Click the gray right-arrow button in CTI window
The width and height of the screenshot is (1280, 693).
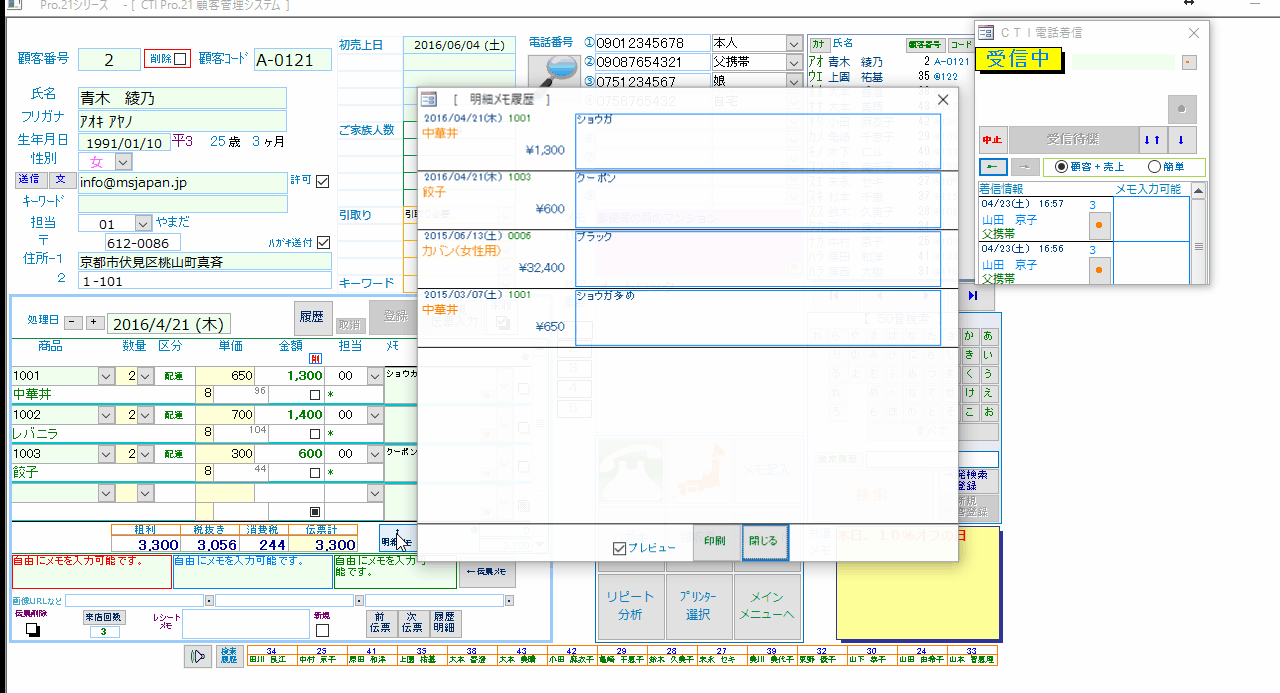click(1023, 168)
